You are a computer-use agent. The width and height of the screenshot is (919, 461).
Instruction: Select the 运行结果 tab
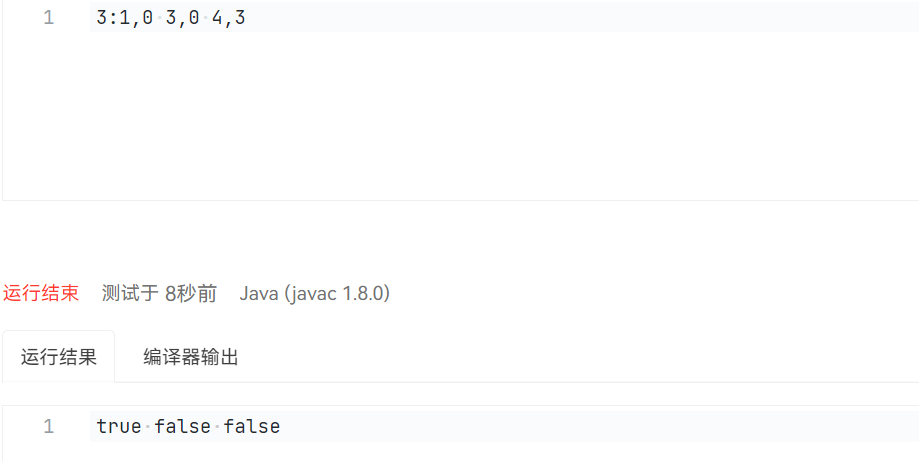click(x=59, y=357)
